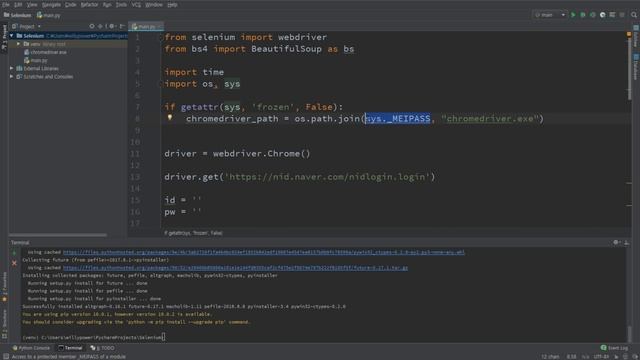Open the Run menu
The image size is (640, 360).
click(107, 4)
